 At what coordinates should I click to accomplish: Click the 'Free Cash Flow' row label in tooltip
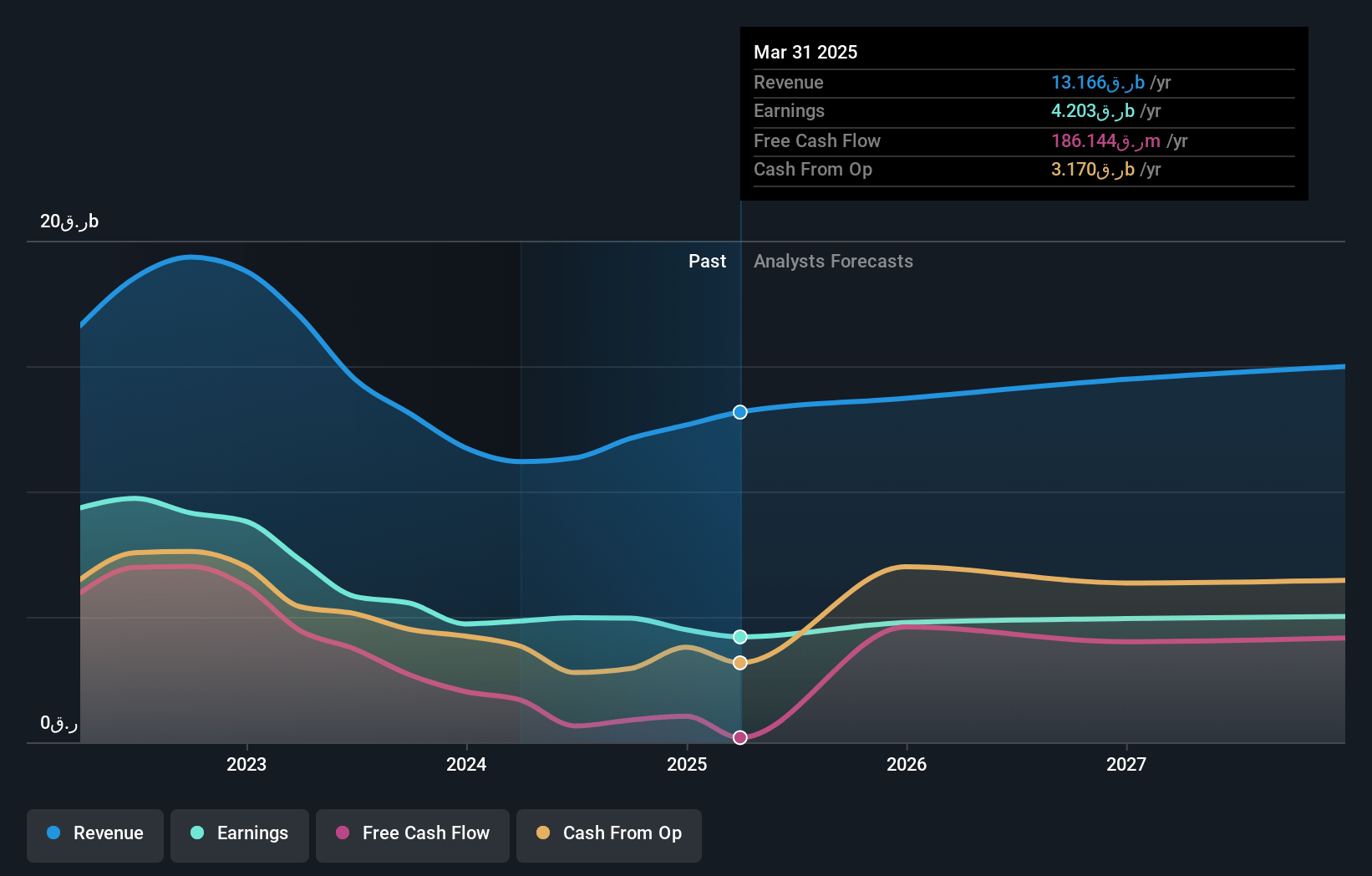click(817, 140)
